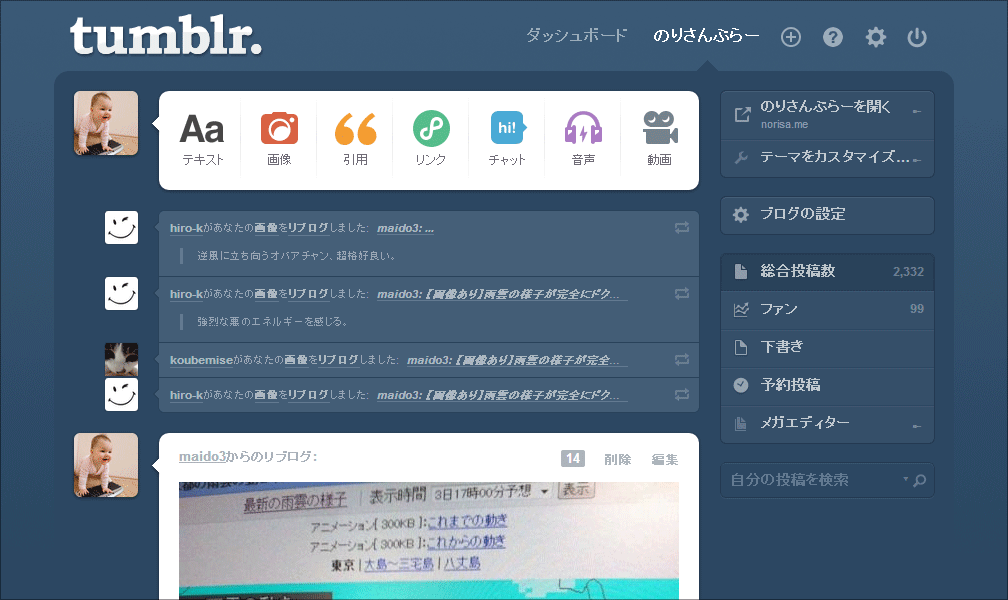Click gear icon beside ブログの設定
The image size is (1008, 600).
pos(741,215)
